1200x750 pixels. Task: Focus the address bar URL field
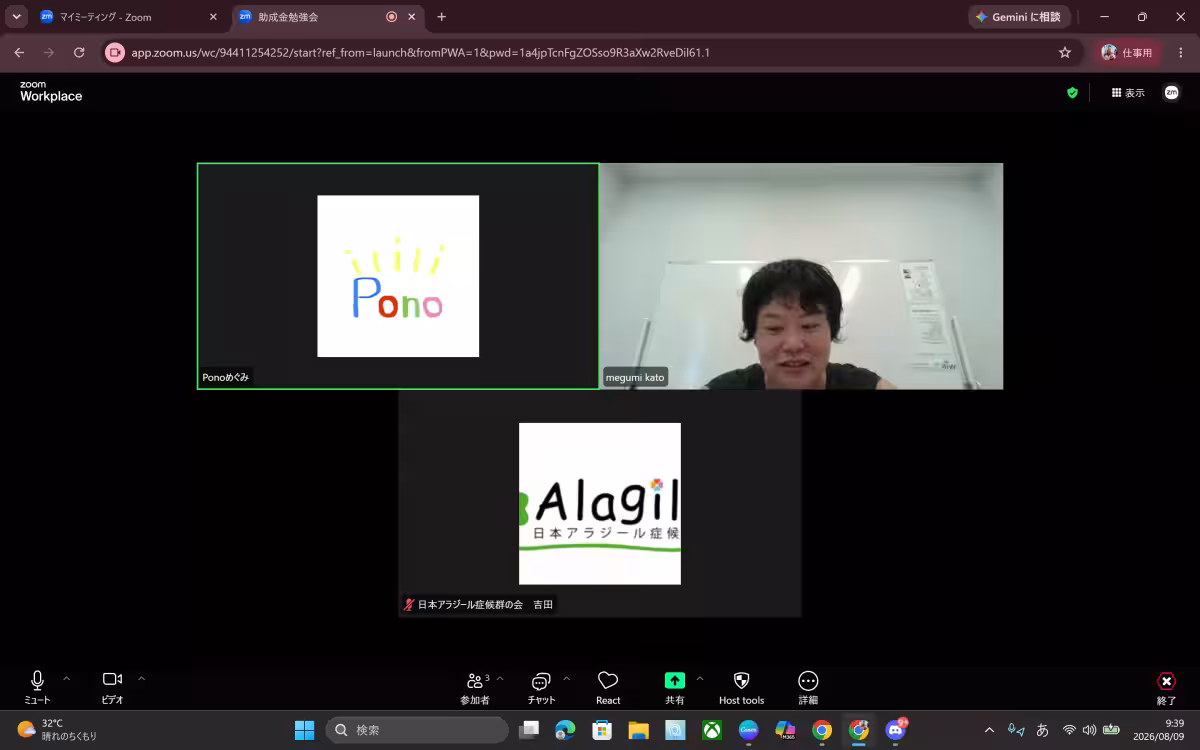[x=590, y=52]
